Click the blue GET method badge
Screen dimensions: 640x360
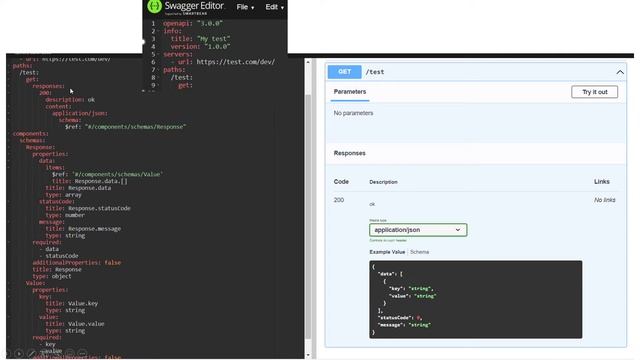coord(344,72)
